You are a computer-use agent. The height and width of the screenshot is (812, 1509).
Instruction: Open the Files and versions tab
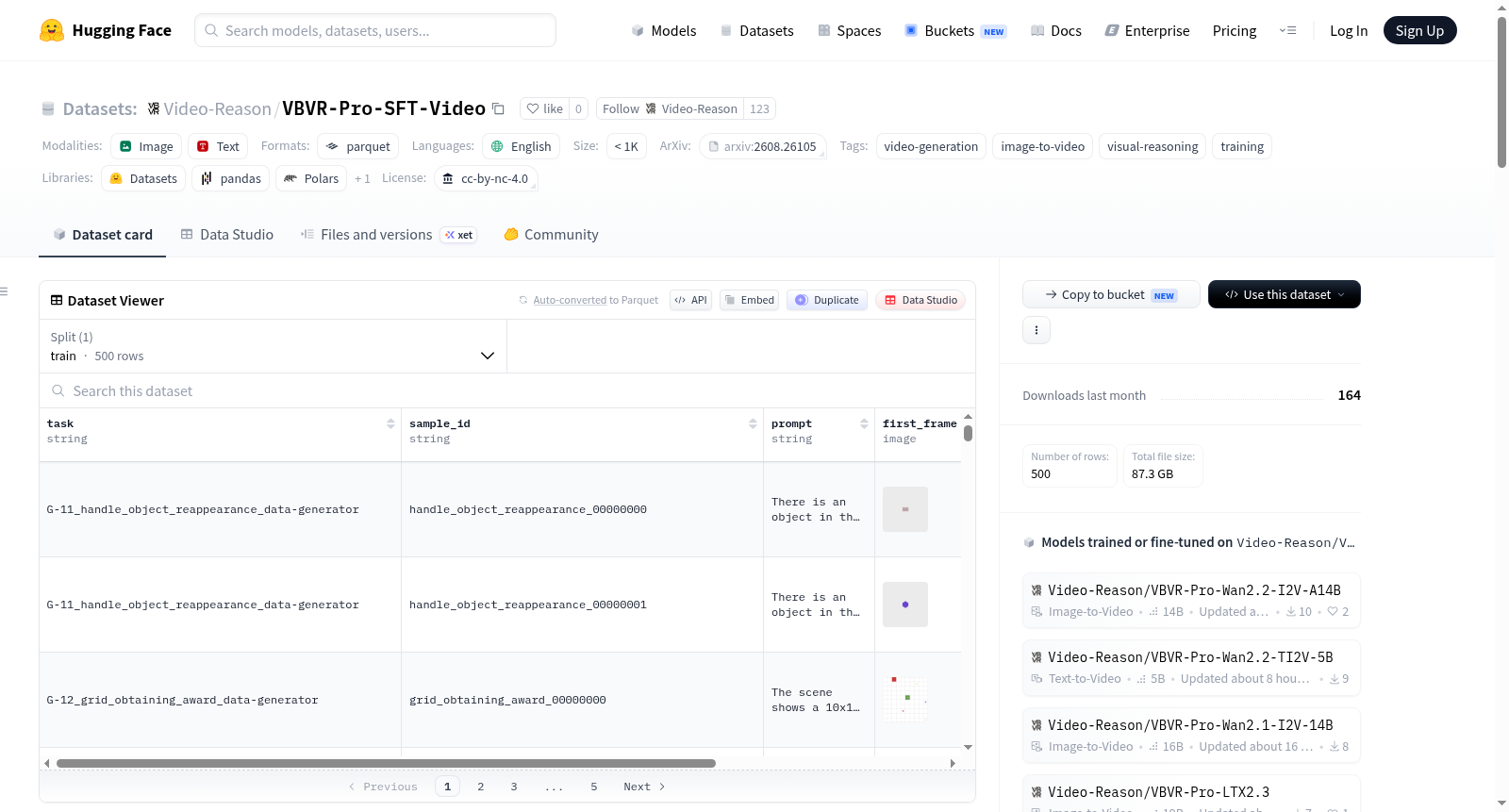coord(389,235)
